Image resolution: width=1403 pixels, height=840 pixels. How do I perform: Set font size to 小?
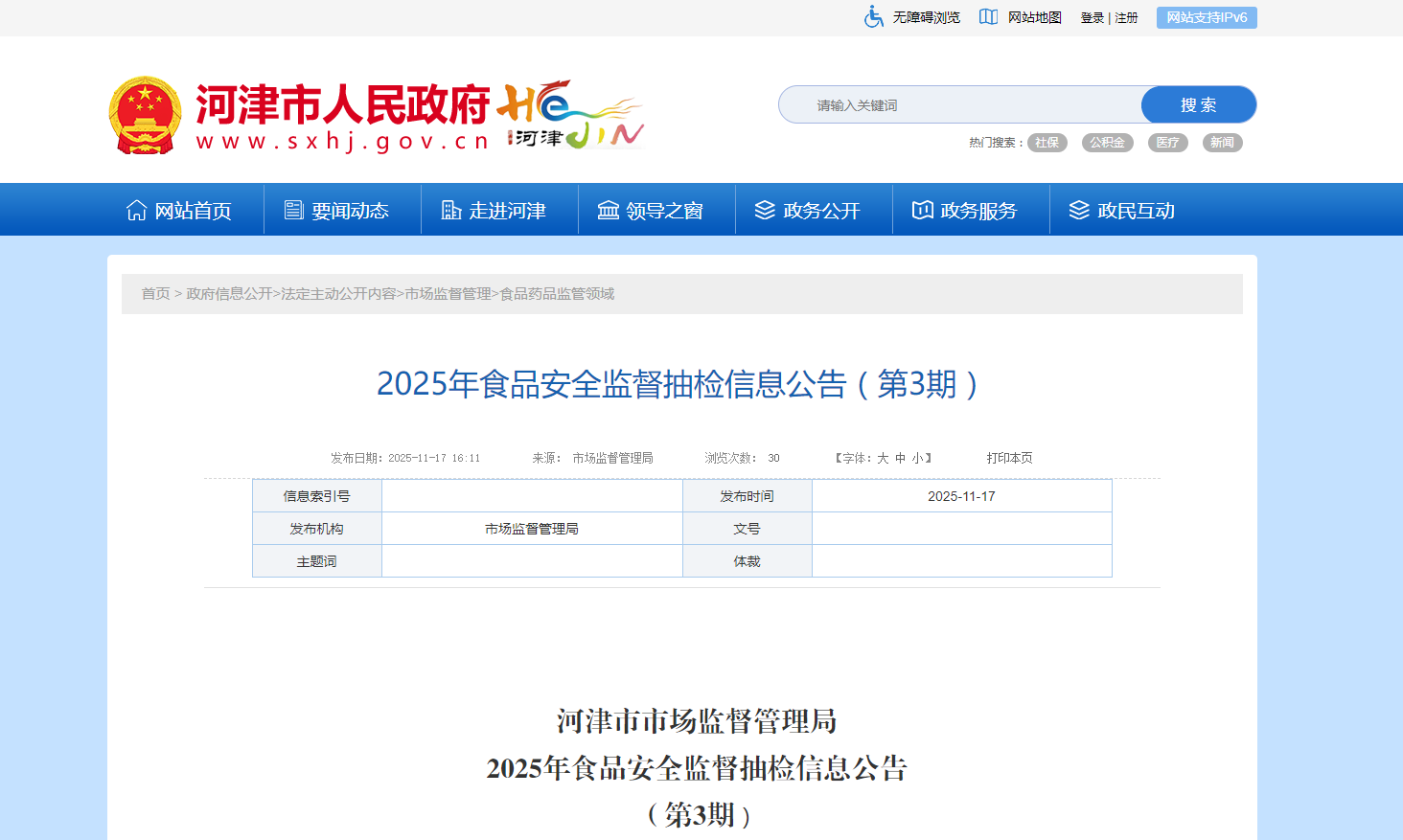pyautogui.click(x=917, y=459)
